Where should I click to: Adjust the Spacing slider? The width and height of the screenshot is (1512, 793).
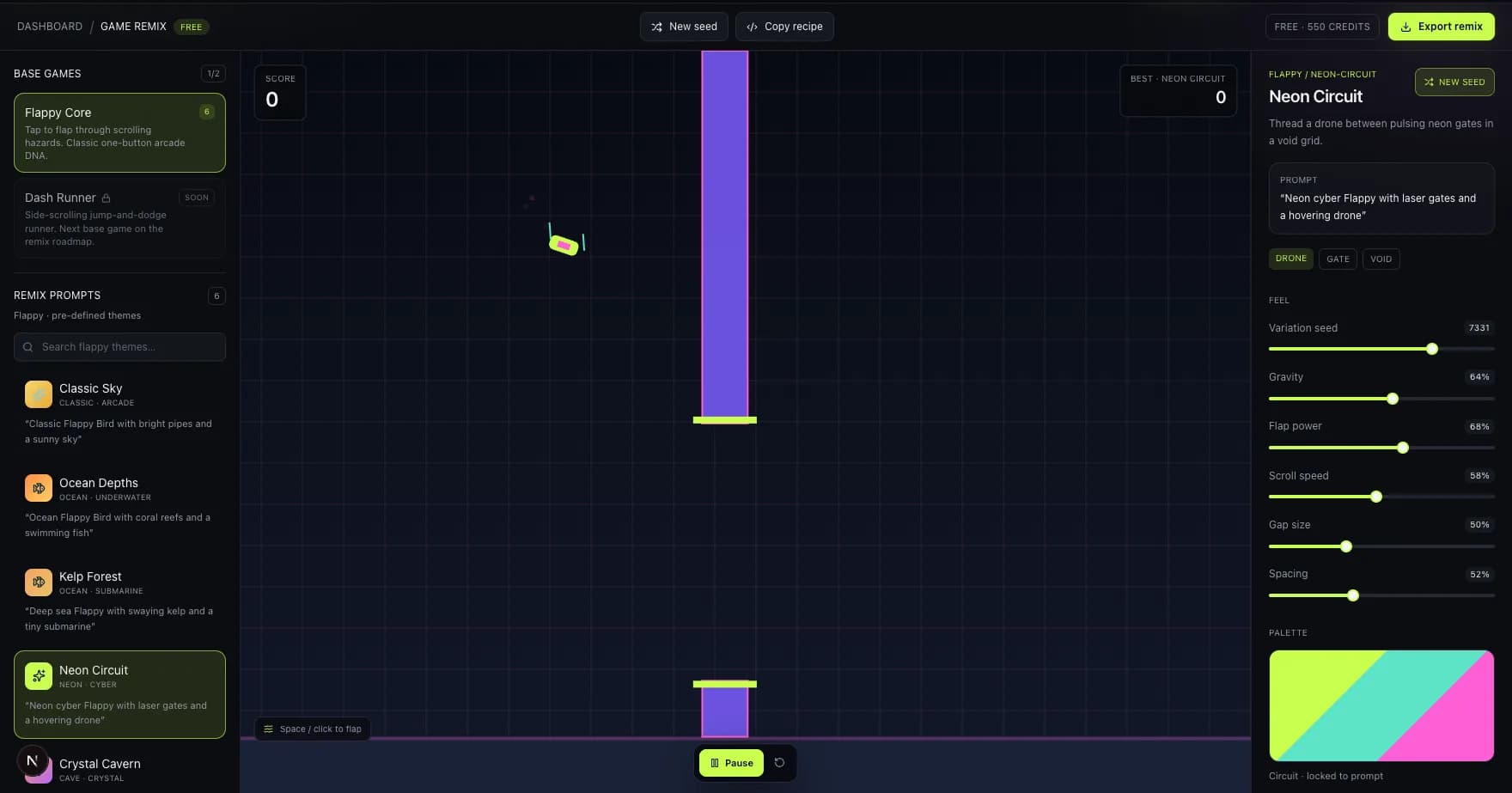(1381, 595)
